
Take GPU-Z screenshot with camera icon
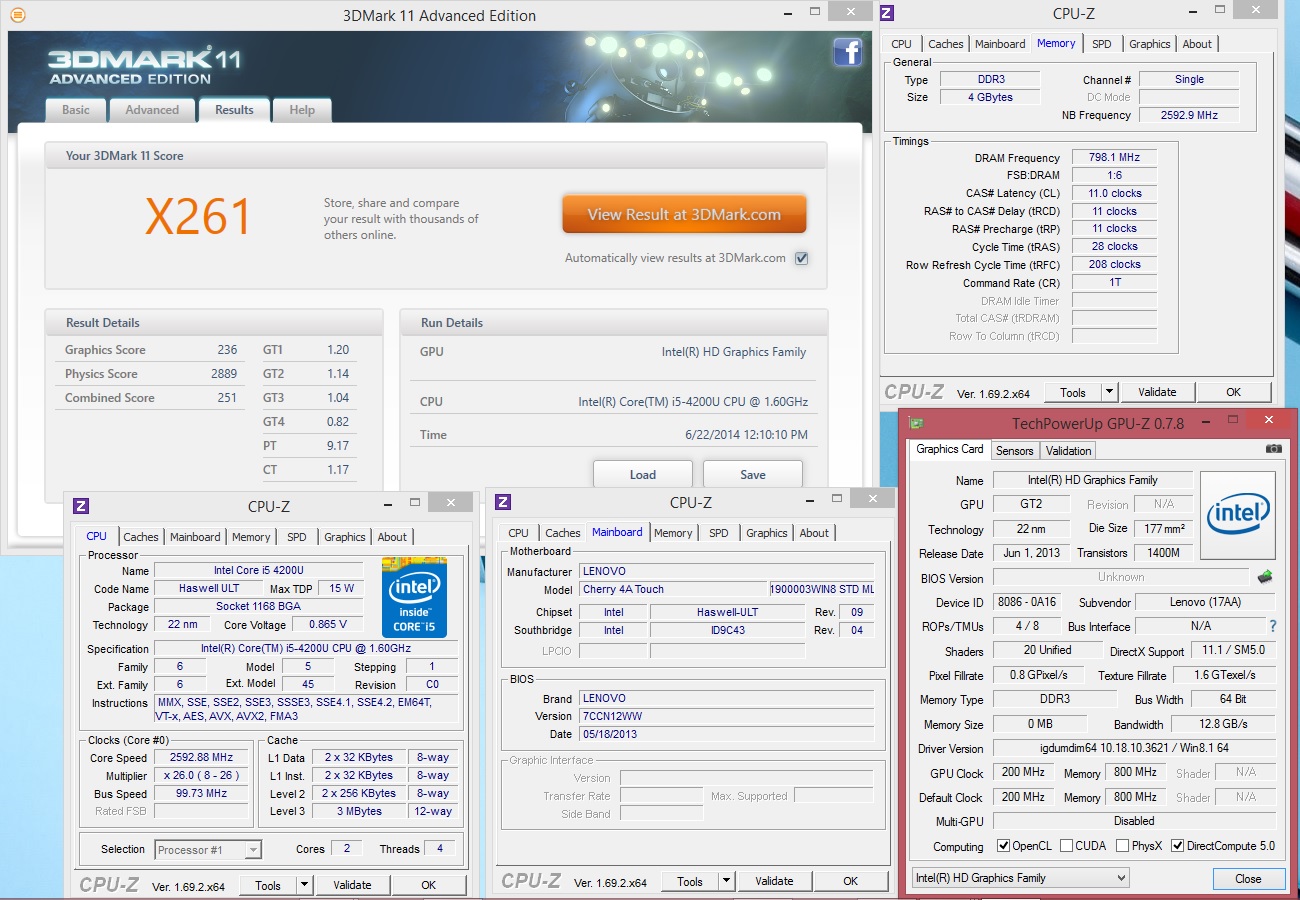coord(1273,449)
